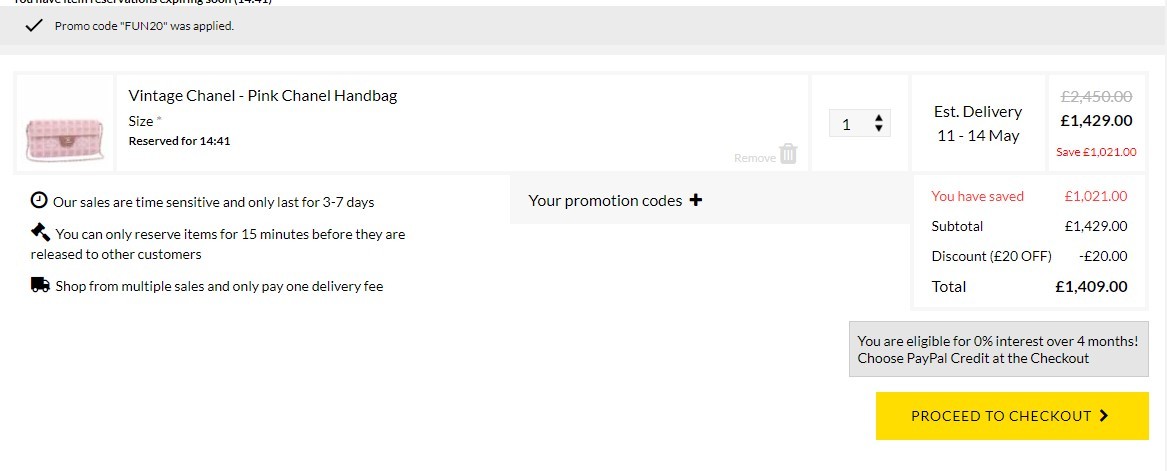Click the gavel icon beside reserve notice
1167x471 pixels.
click(40, 232)
